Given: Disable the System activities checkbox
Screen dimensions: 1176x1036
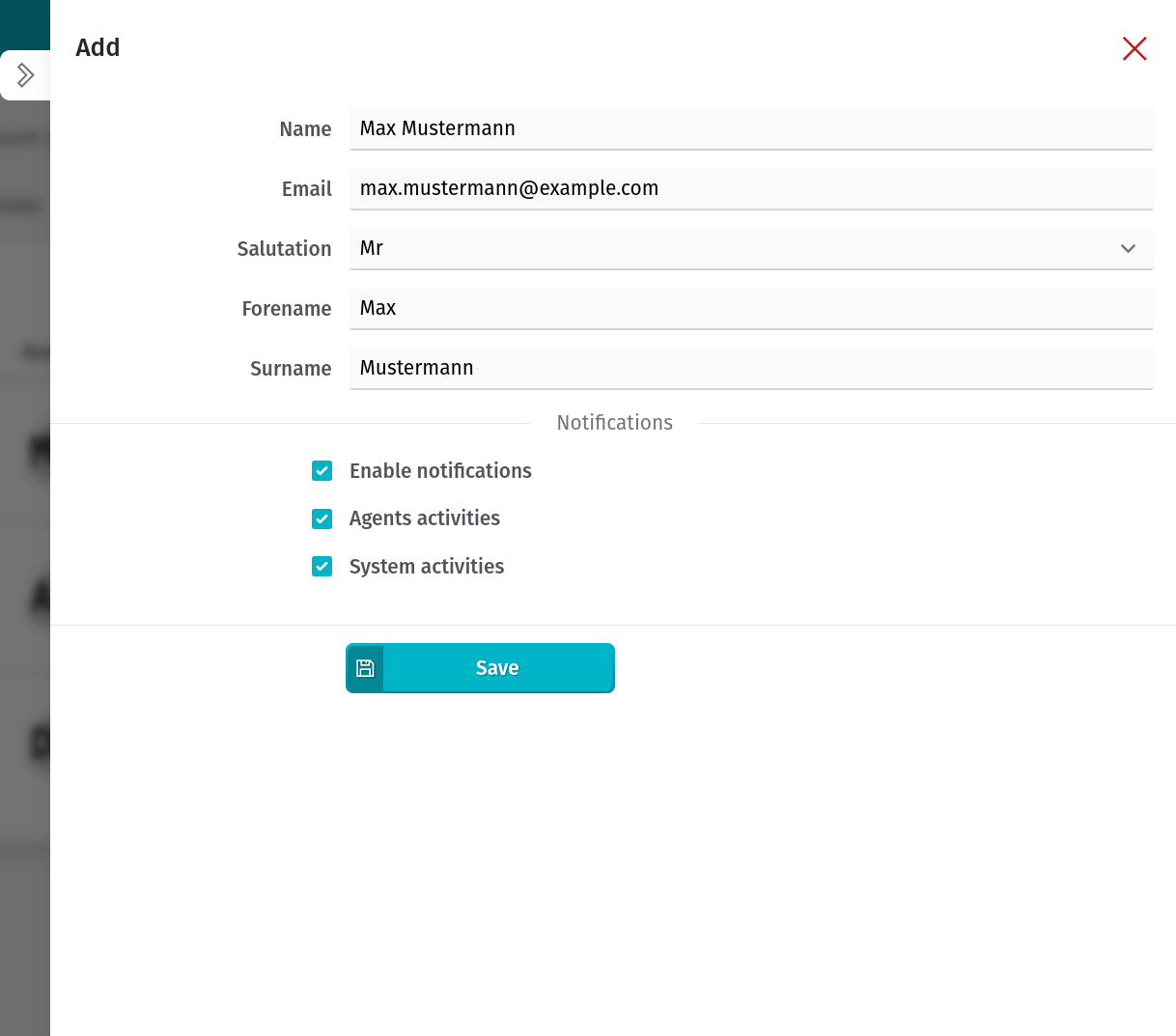Looking at the screenshot, I should [x=322, y=567].
